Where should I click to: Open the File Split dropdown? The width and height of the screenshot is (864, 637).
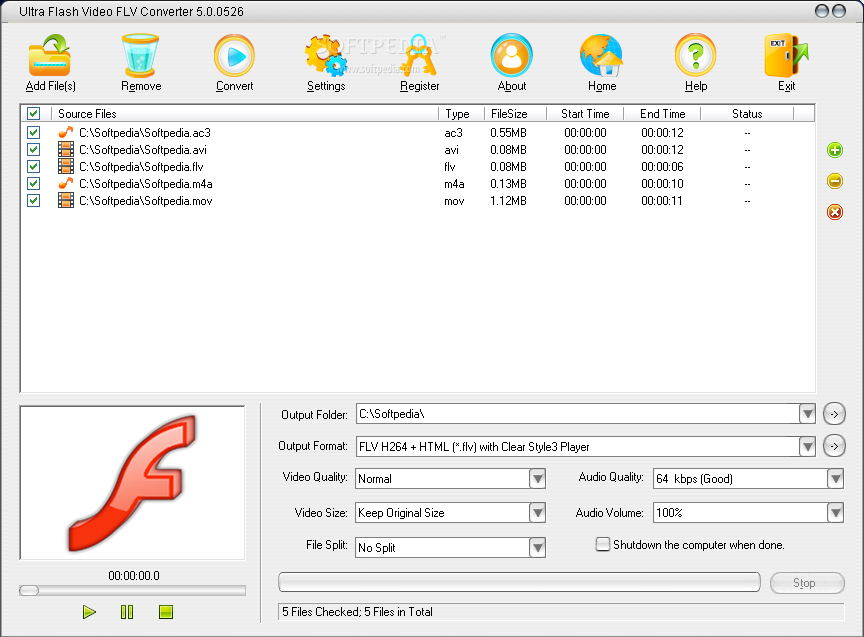pyautogui.click(x=537, y=548)
